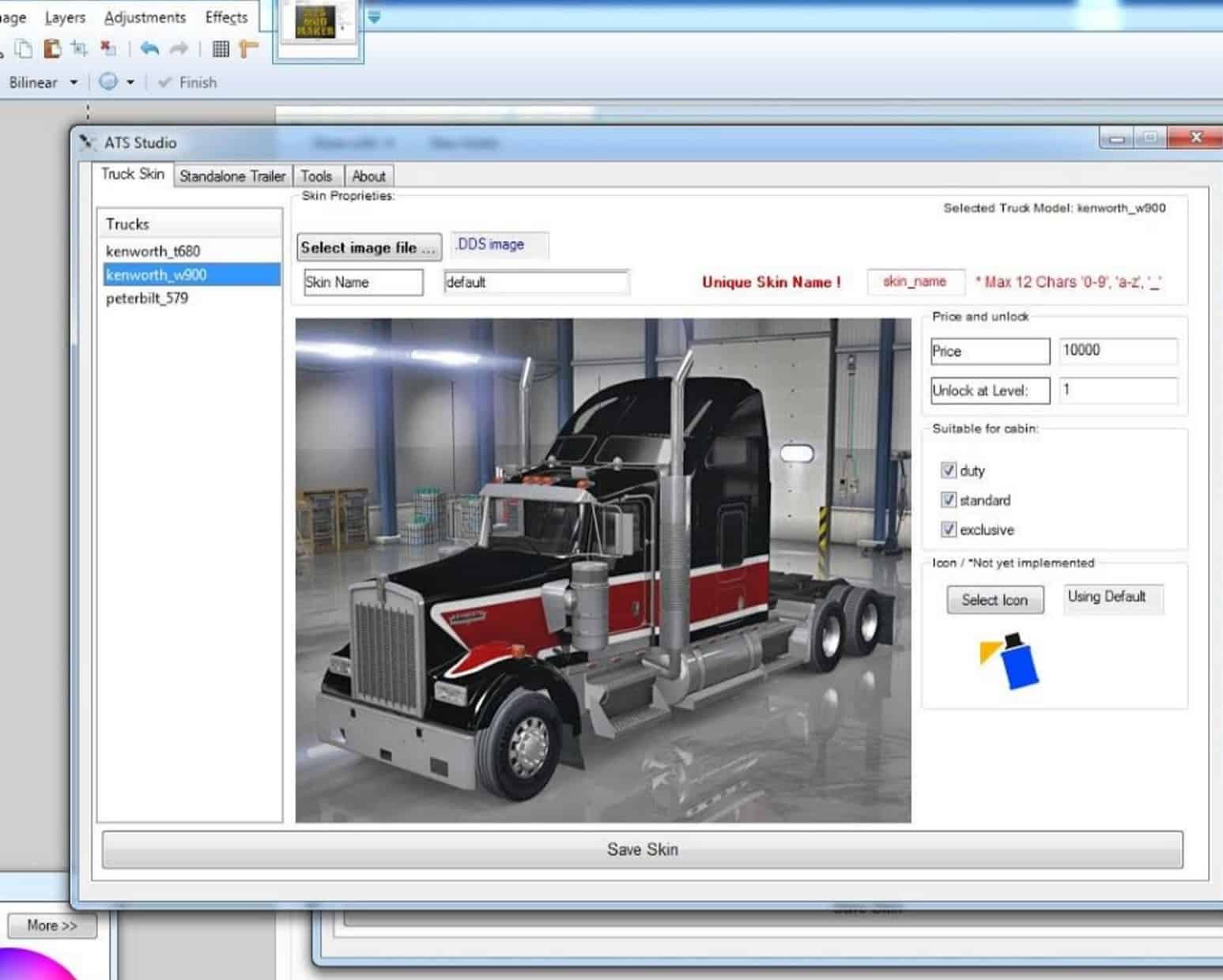Toggle the rulers icon
This screenshot has width=1223, height=980.
click(x=248, y=49)
